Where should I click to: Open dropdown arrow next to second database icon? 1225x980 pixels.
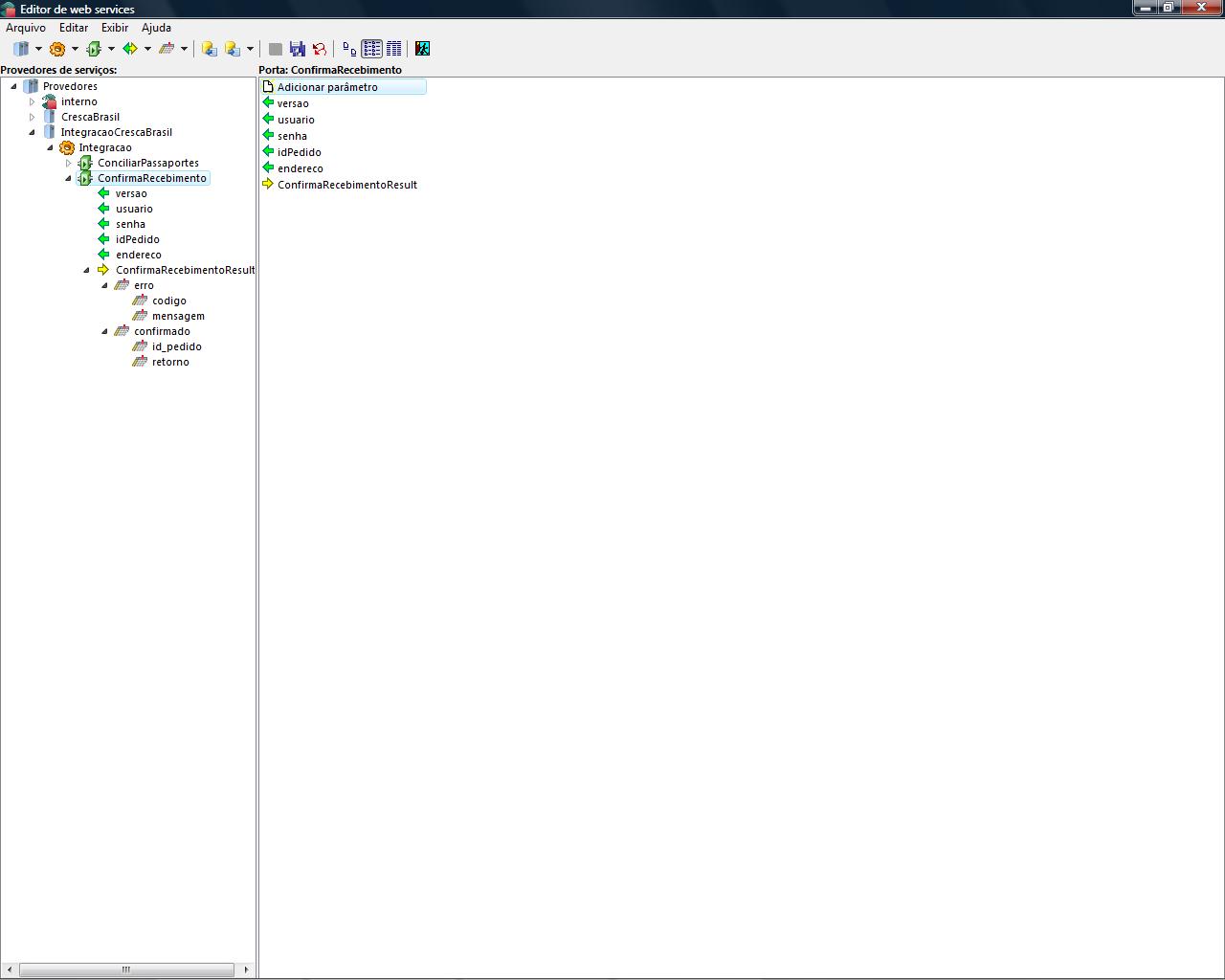[x=250, y=49]
